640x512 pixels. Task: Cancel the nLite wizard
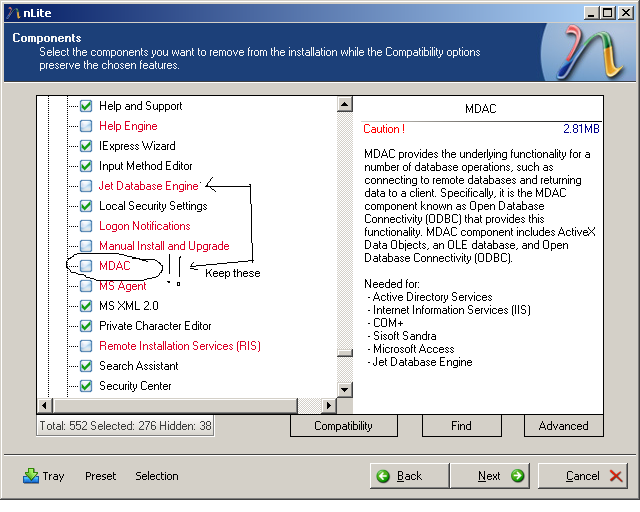(x=582, y=476)
